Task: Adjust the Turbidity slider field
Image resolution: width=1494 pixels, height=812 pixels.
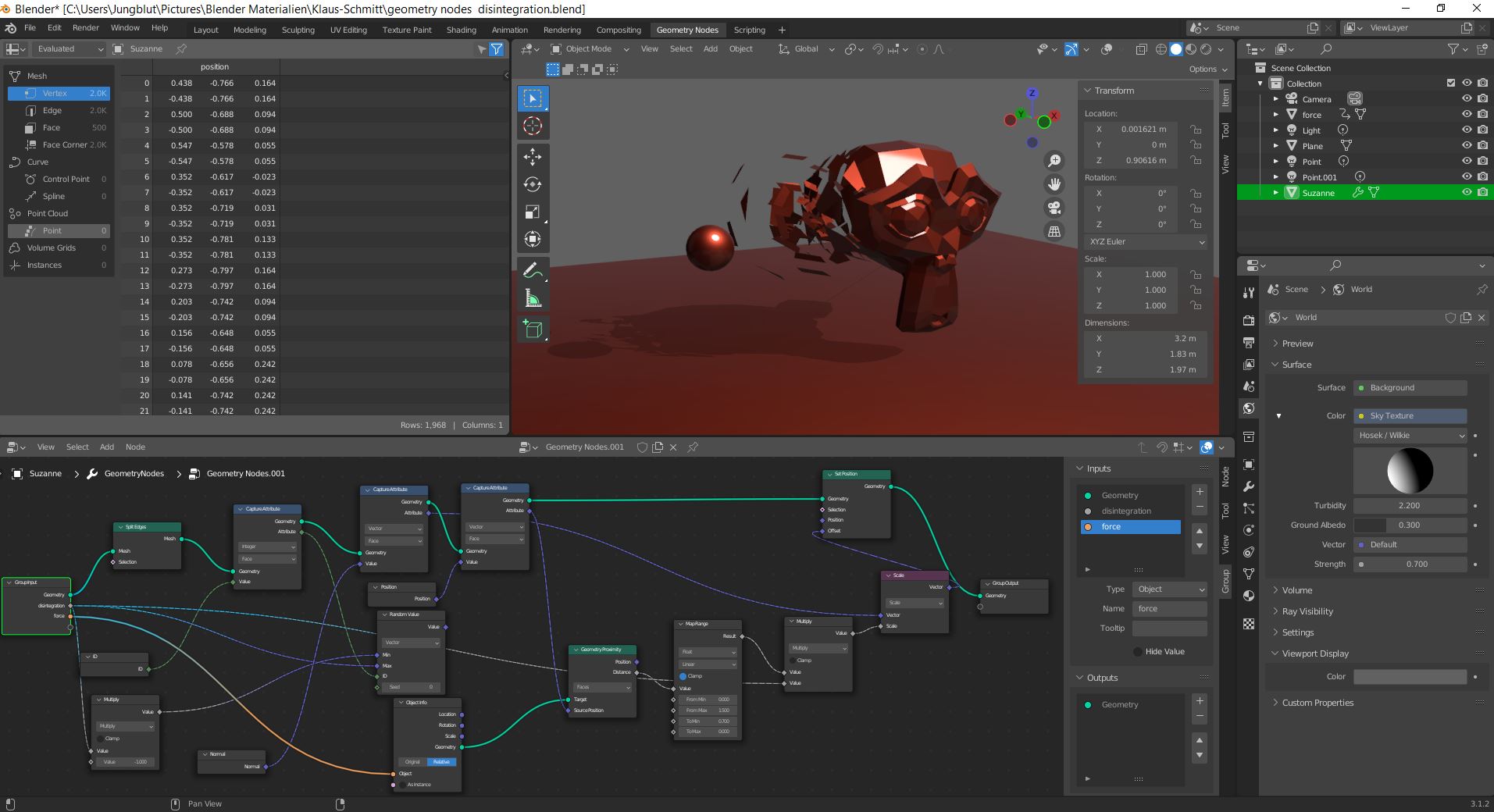Action: pos(1409,505)
